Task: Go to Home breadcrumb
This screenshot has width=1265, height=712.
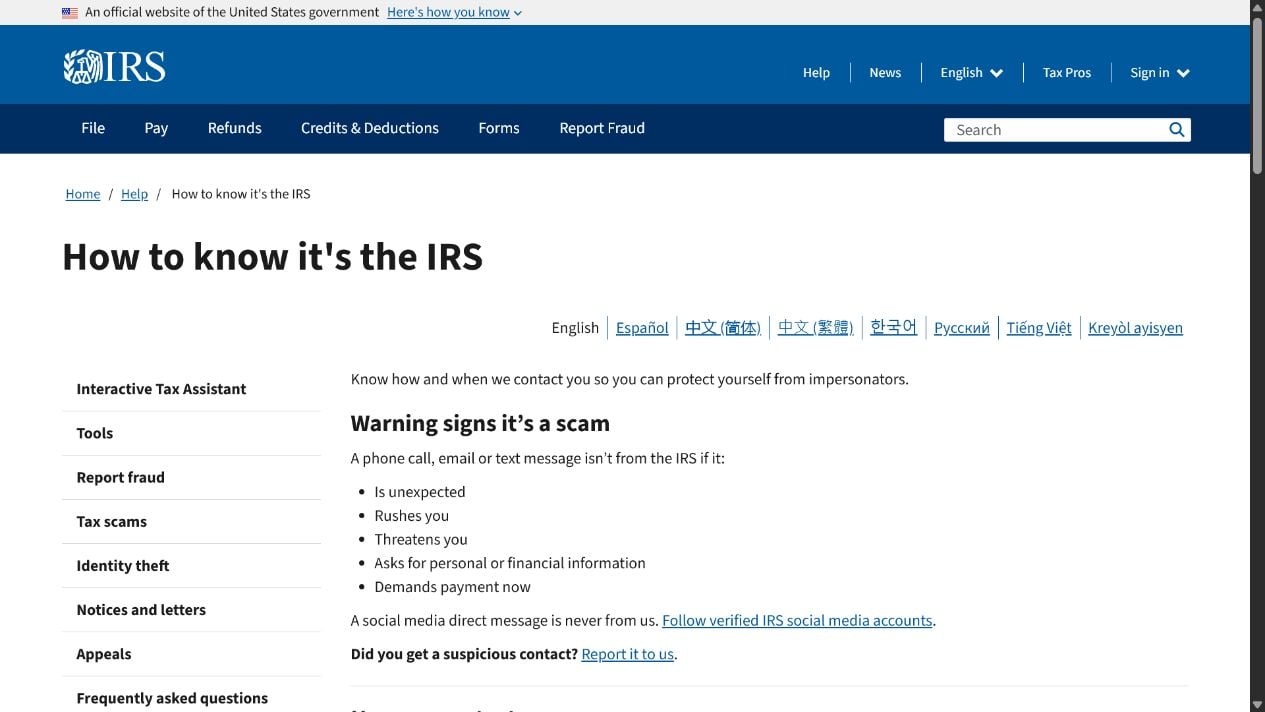Action: click(x=83, y=194)
